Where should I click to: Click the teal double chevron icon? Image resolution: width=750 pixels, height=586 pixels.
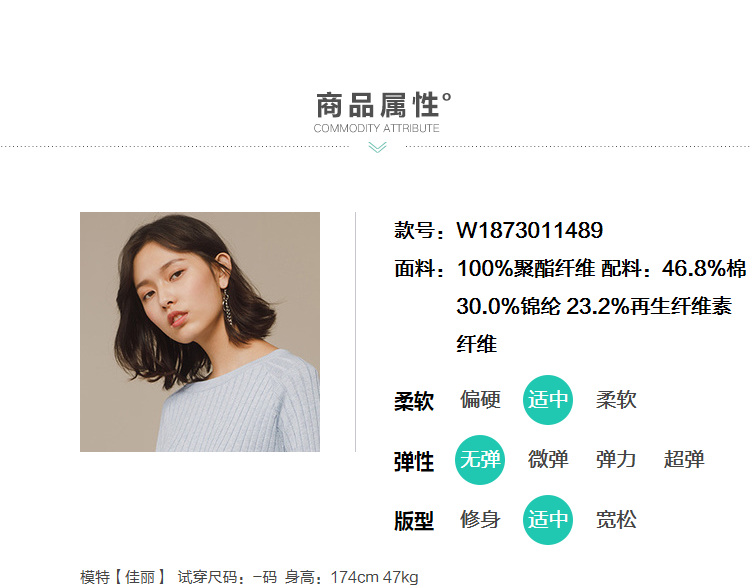coord(377,147)
